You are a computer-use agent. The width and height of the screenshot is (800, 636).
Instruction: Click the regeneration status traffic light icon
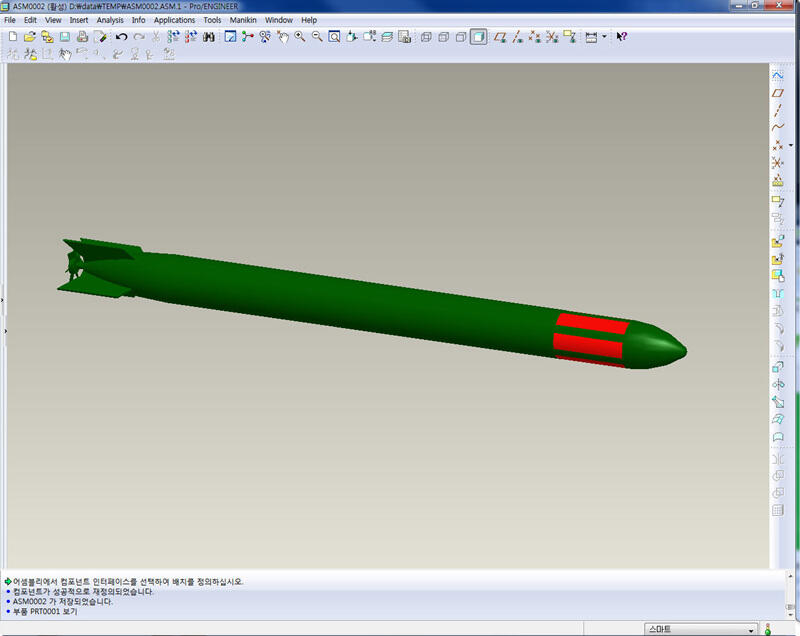coord(767,629)
